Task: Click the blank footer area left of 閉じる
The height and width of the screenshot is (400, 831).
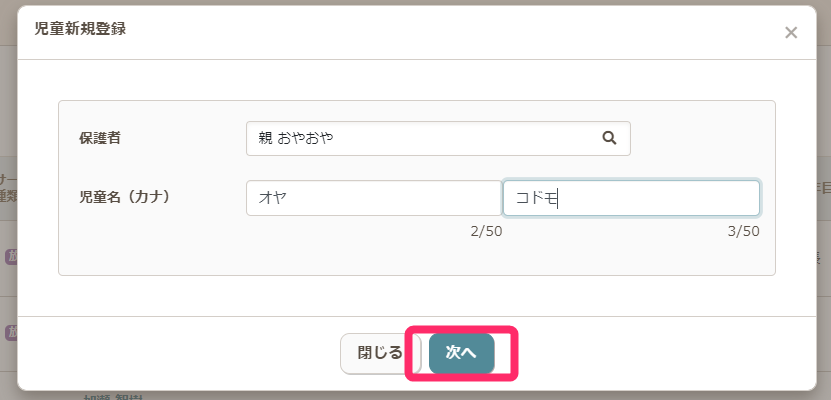Action: click(180, 353)
